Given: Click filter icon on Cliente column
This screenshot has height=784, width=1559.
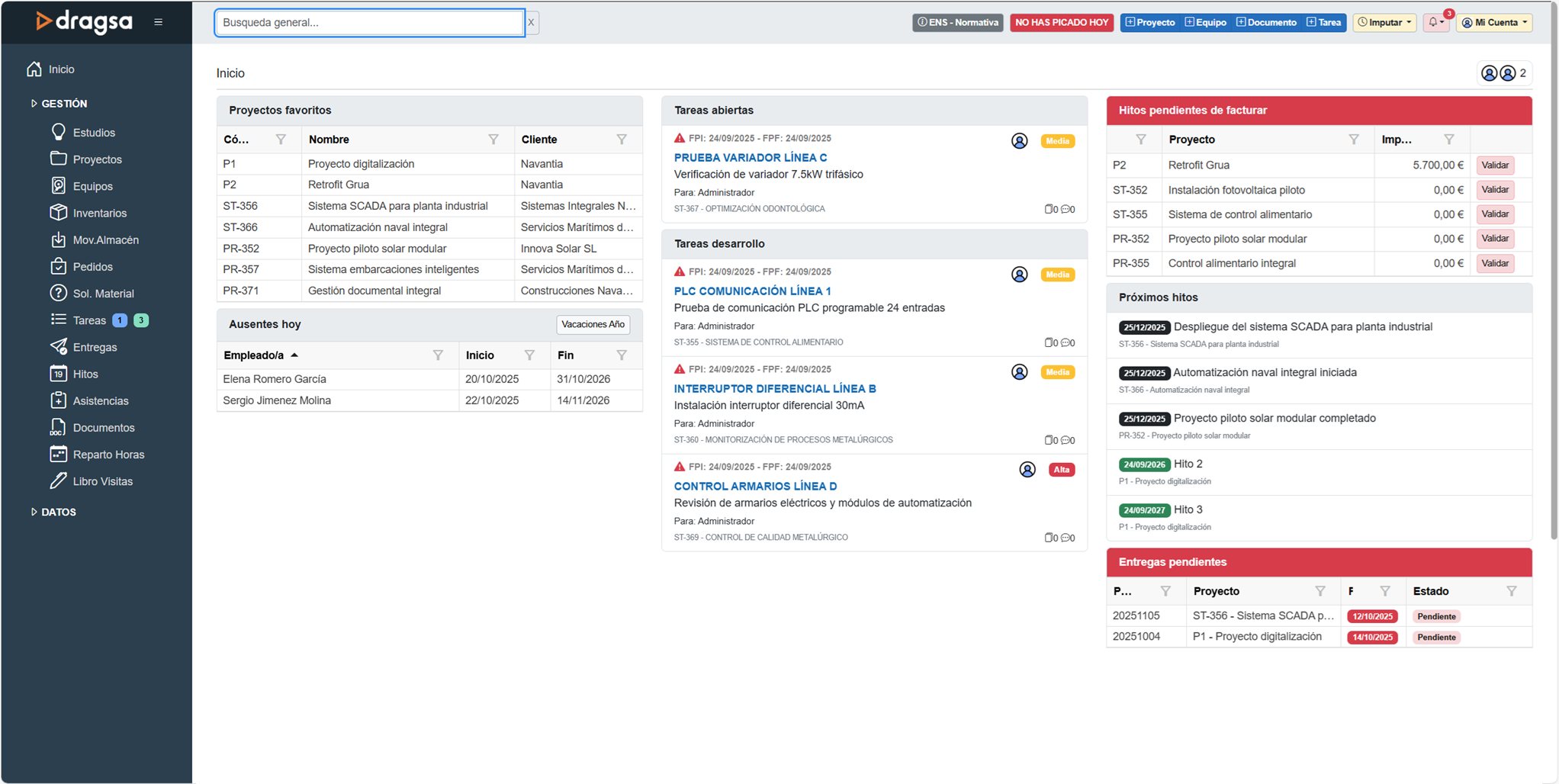Looking at the screenshot, I should tap(622, 140).
